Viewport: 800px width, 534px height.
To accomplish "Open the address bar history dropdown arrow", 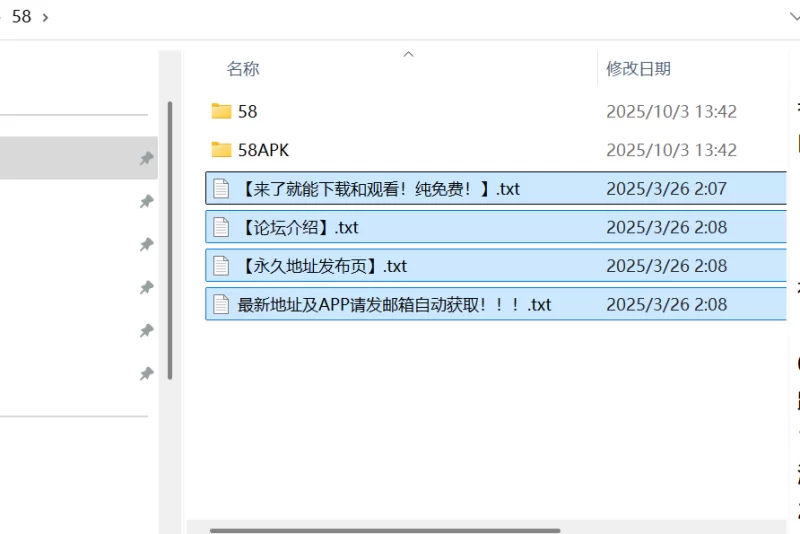I will click(794, 17).
